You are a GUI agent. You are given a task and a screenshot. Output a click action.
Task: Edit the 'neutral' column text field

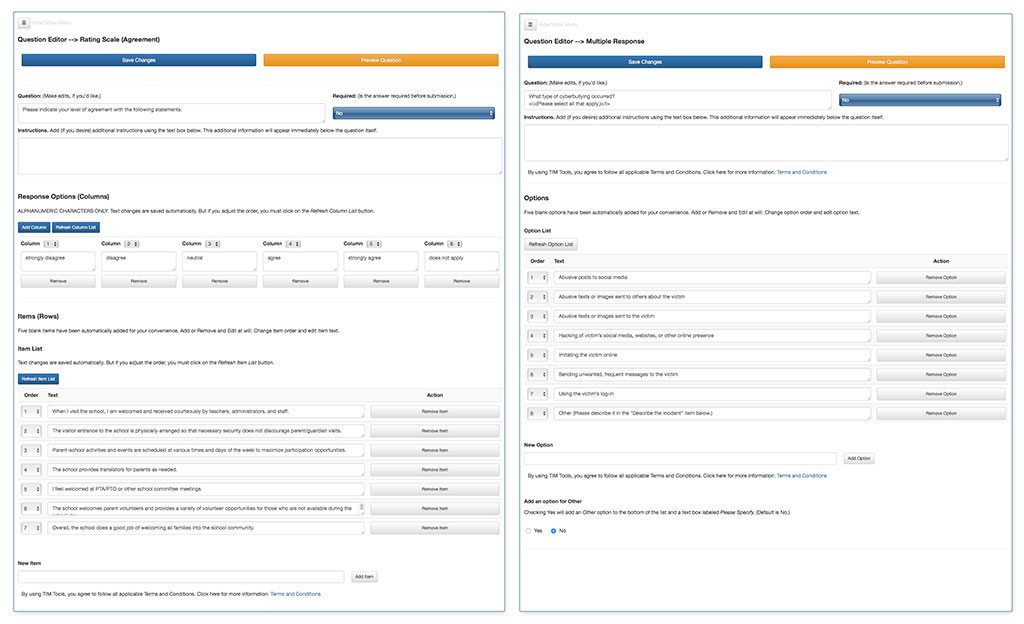coord(219,261)
